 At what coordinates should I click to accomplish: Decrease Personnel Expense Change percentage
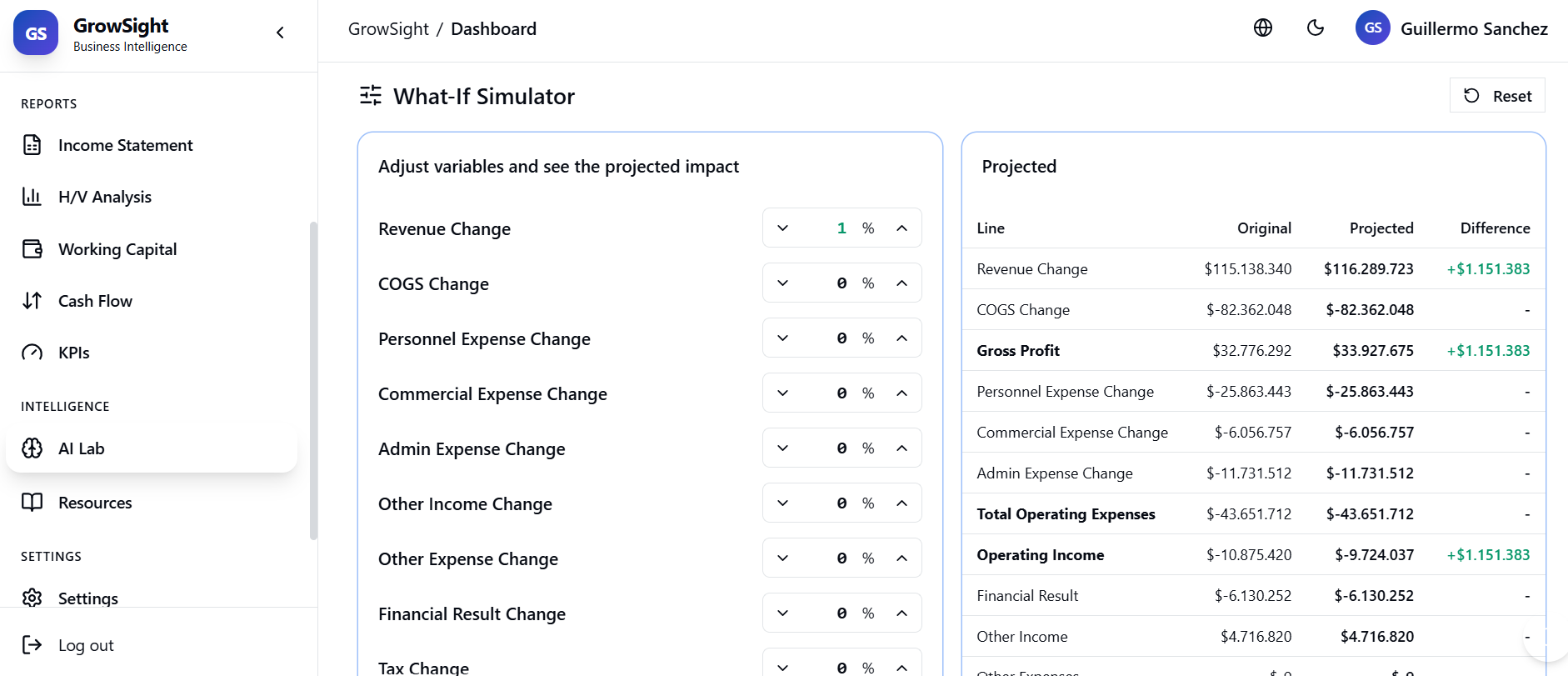[782, 338]
